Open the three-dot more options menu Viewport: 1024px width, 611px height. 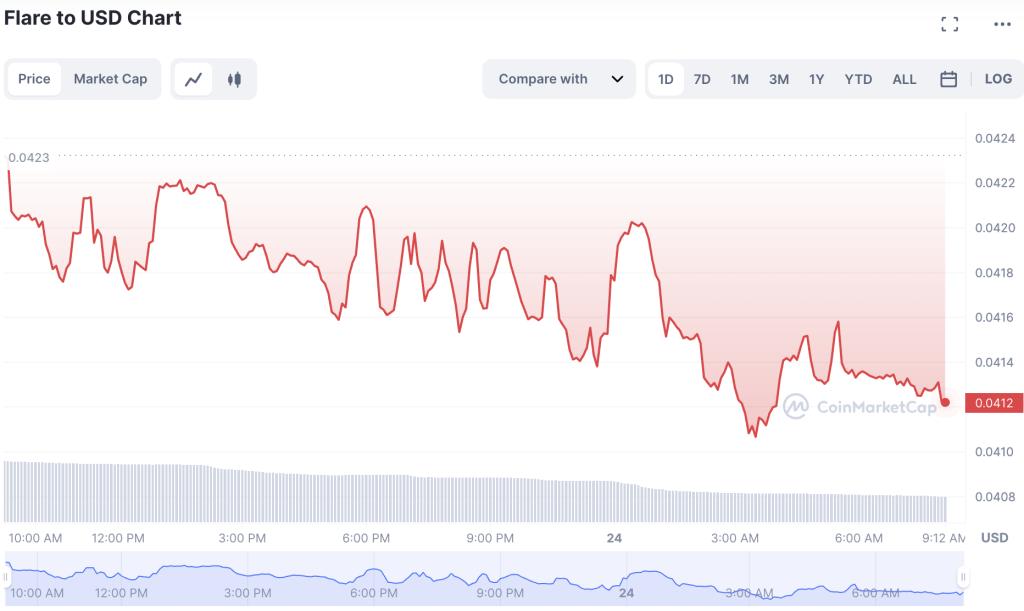click(1002, 24)
